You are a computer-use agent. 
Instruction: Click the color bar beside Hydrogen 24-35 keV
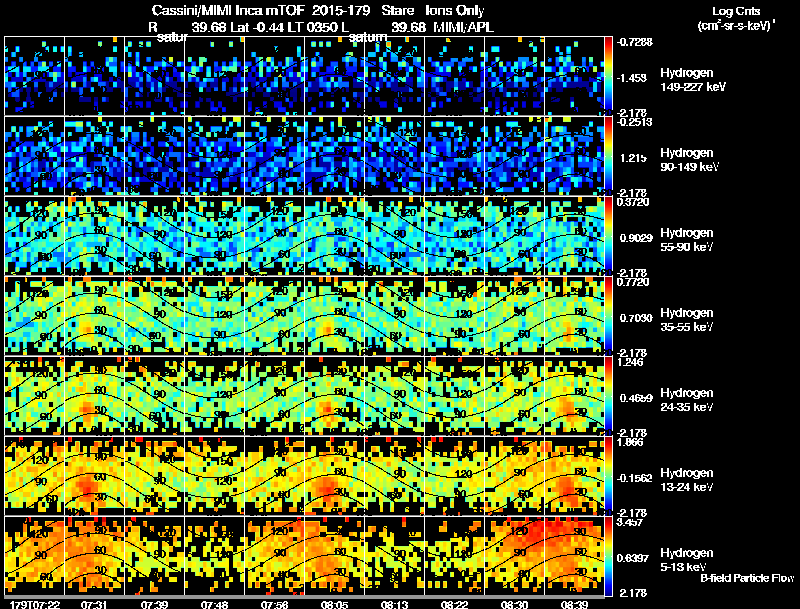point(608,396)
